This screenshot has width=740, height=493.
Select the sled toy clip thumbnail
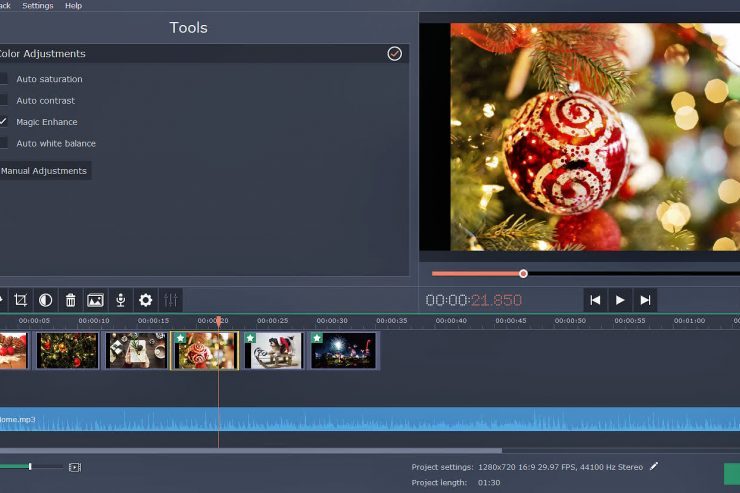point(273,351)
